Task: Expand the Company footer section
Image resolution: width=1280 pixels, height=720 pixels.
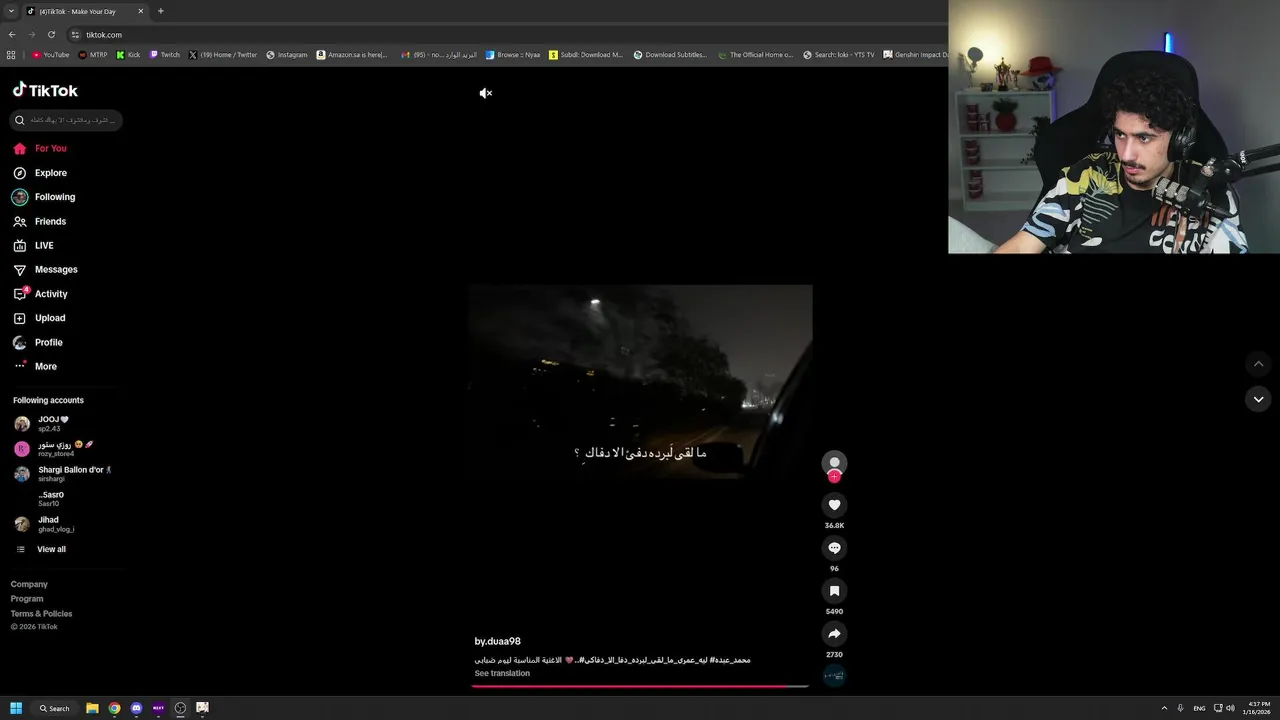Action: (x=29, y=584)
